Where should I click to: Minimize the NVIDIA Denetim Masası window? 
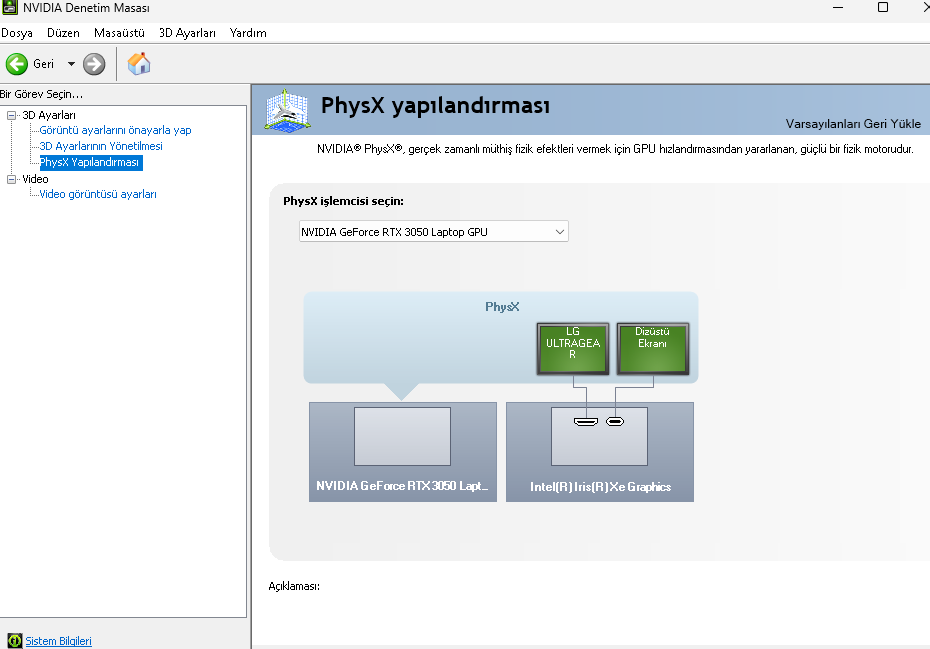838,8
